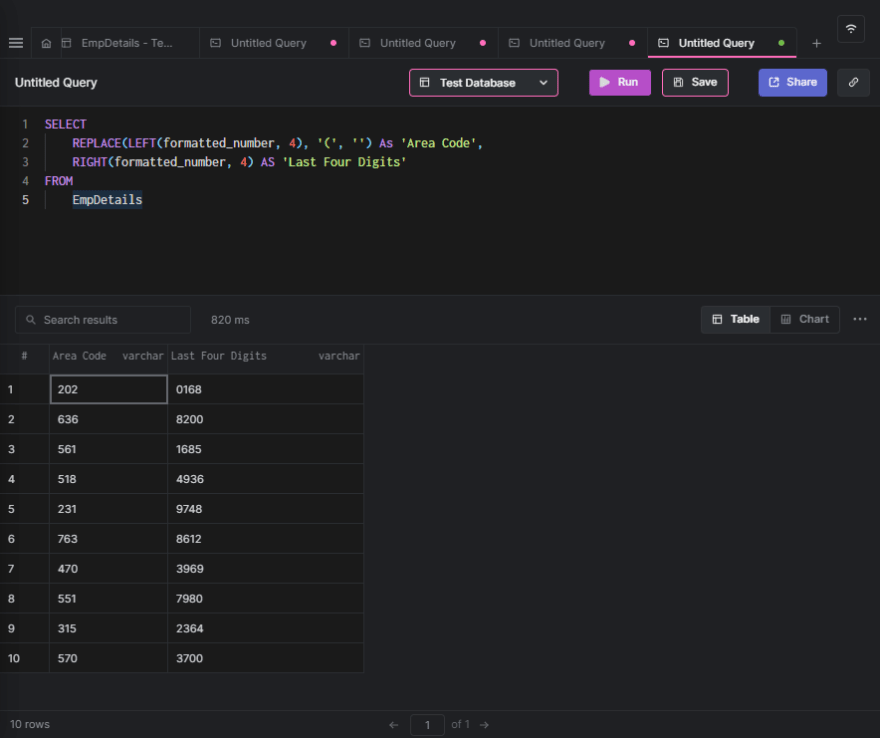Switch to Table view
The height and width of the screenshot is (738, 880).
coord(736,319)
